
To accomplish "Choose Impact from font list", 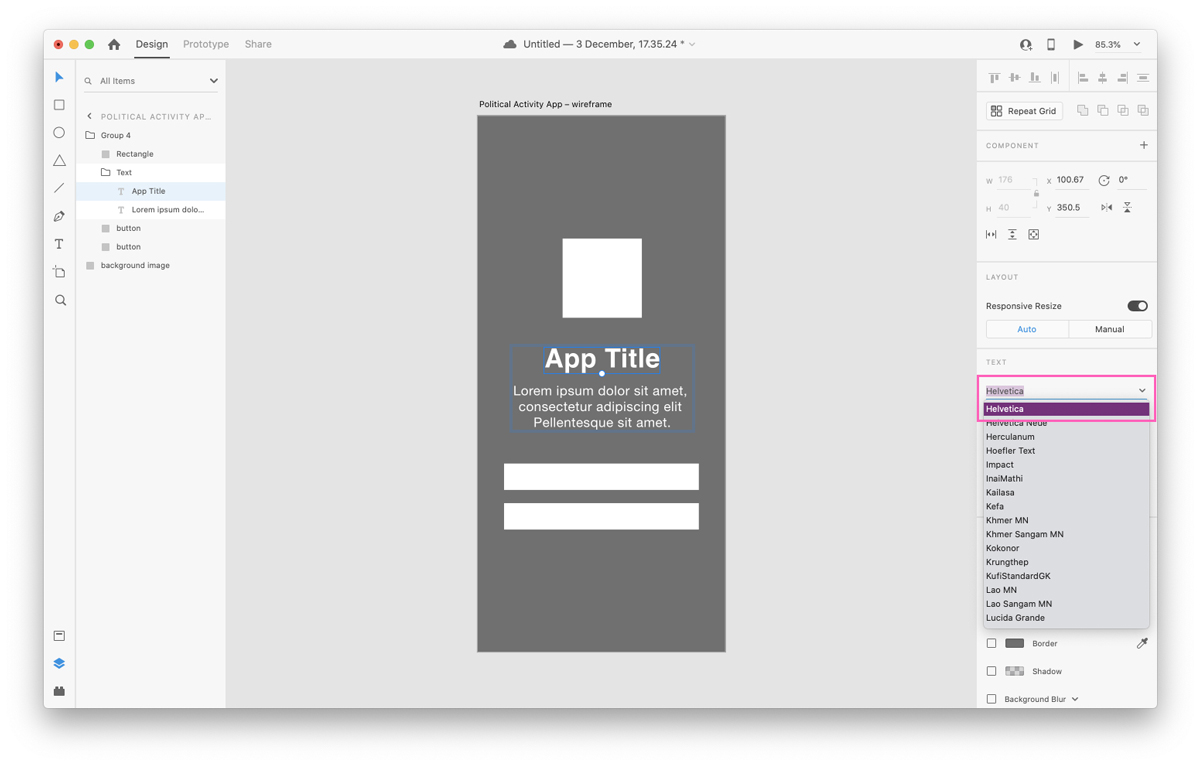I will pyautogui.click(x=1066, y=465).
